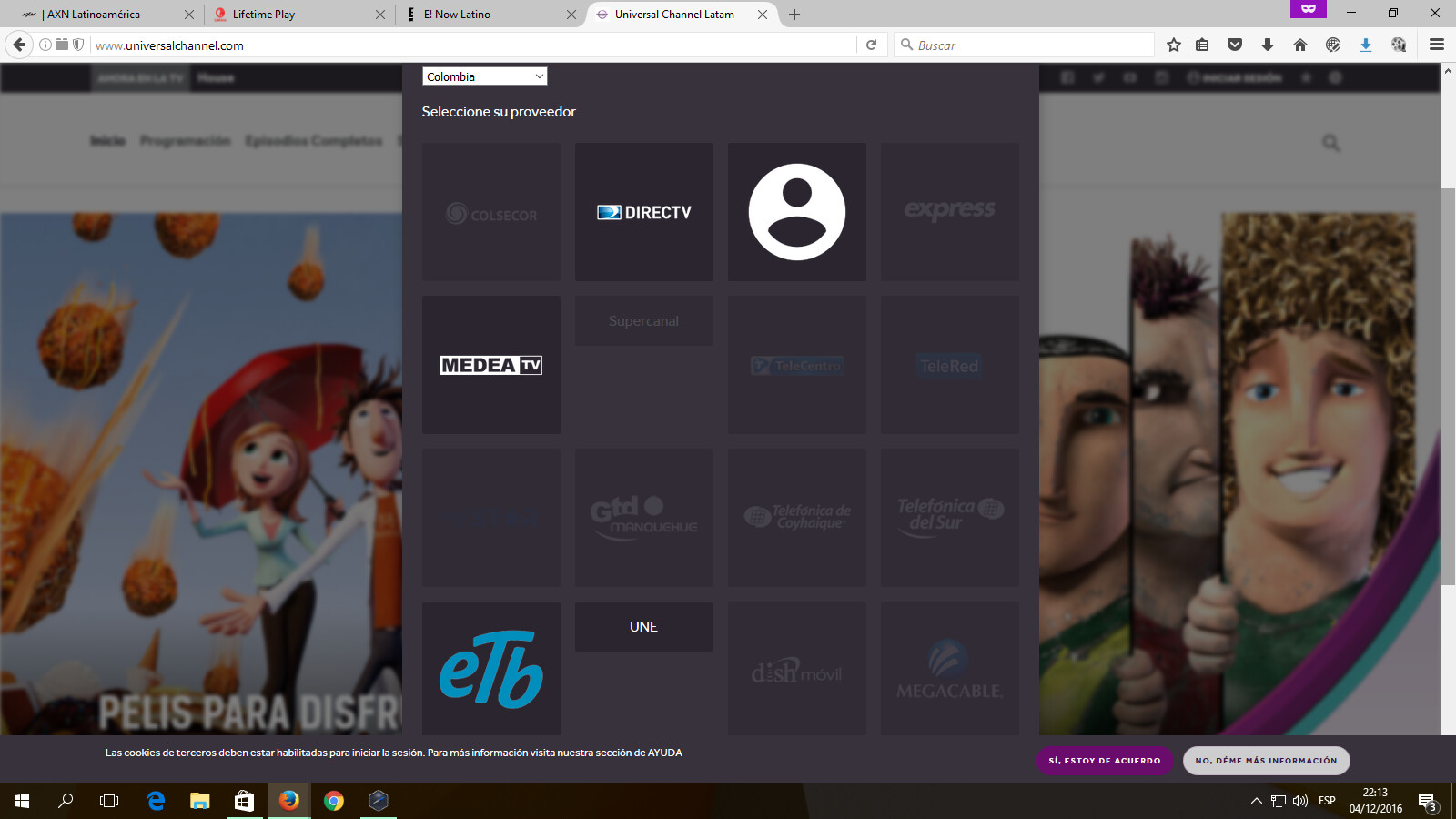
Task: Open the Windows Start menu
Action: pyautogui.click(x=22, y=801)
